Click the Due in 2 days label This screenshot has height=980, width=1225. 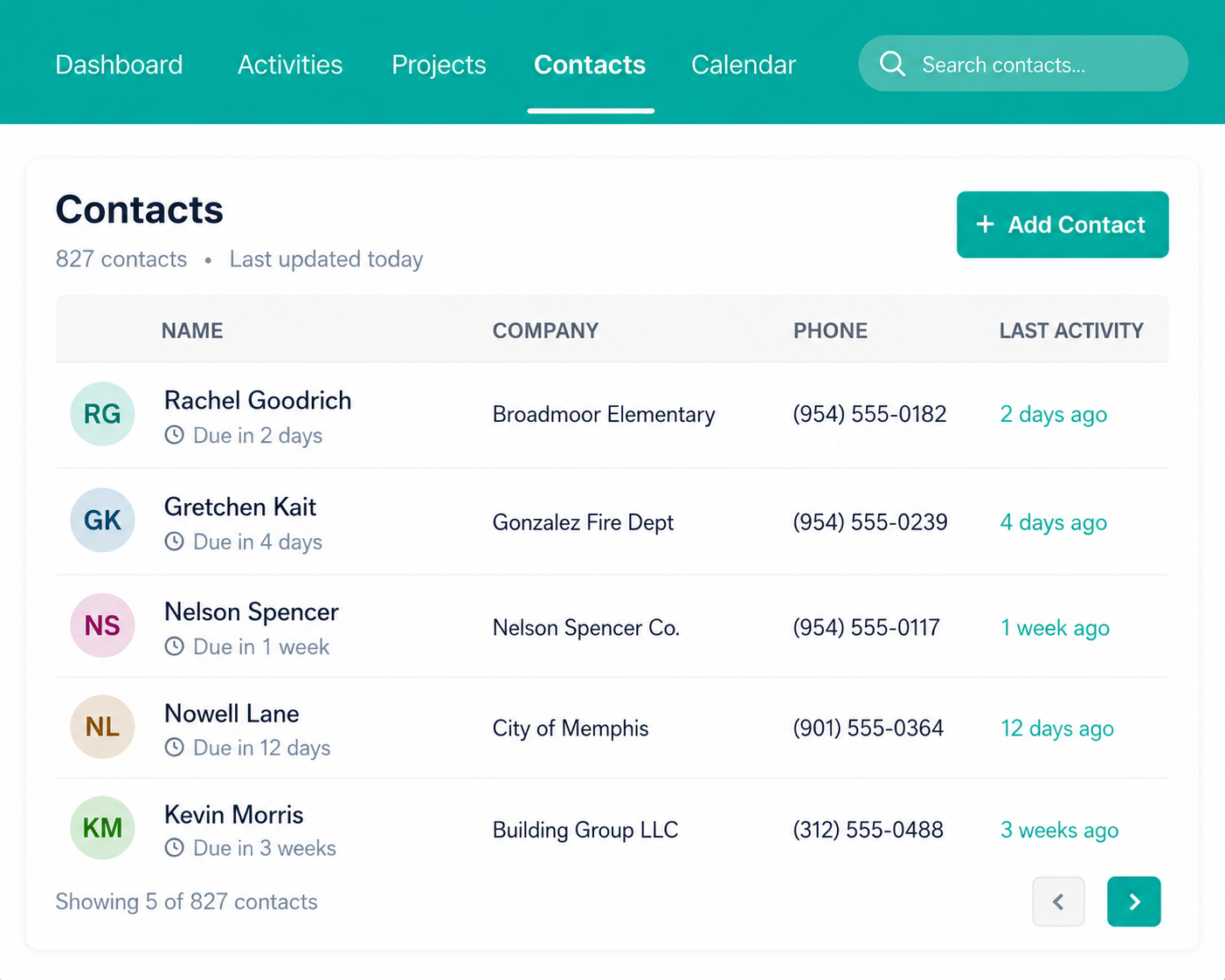click(x=258, y=435)
